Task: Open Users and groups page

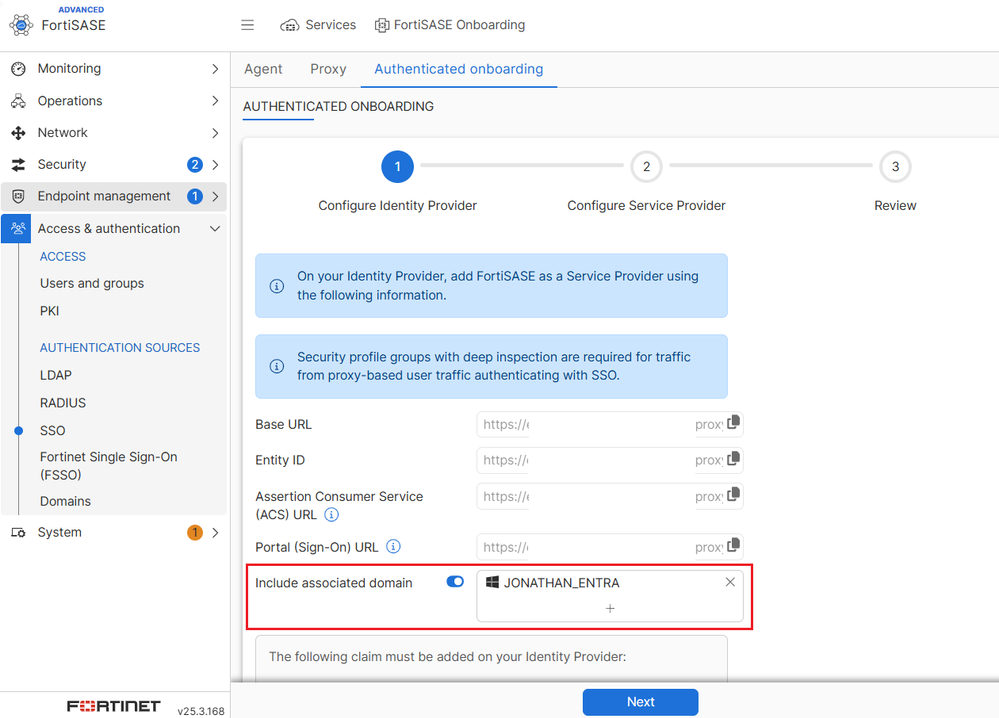Action: pos(92,283)
